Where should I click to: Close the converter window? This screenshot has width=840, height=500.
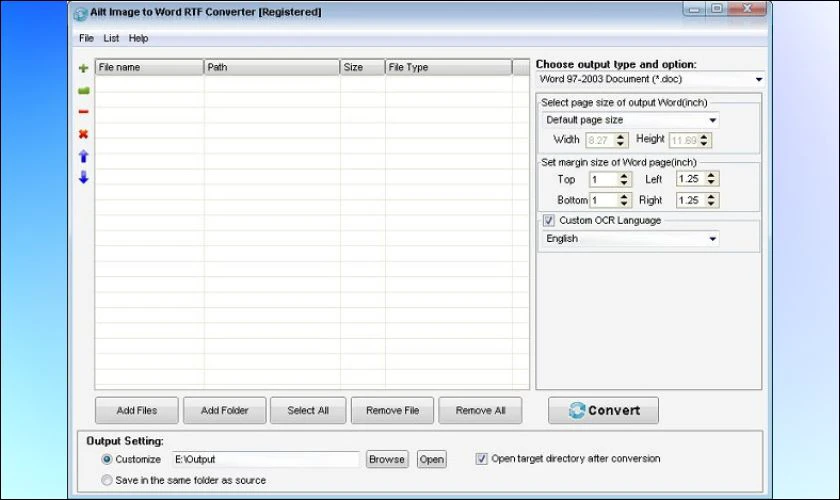(748, 9)
